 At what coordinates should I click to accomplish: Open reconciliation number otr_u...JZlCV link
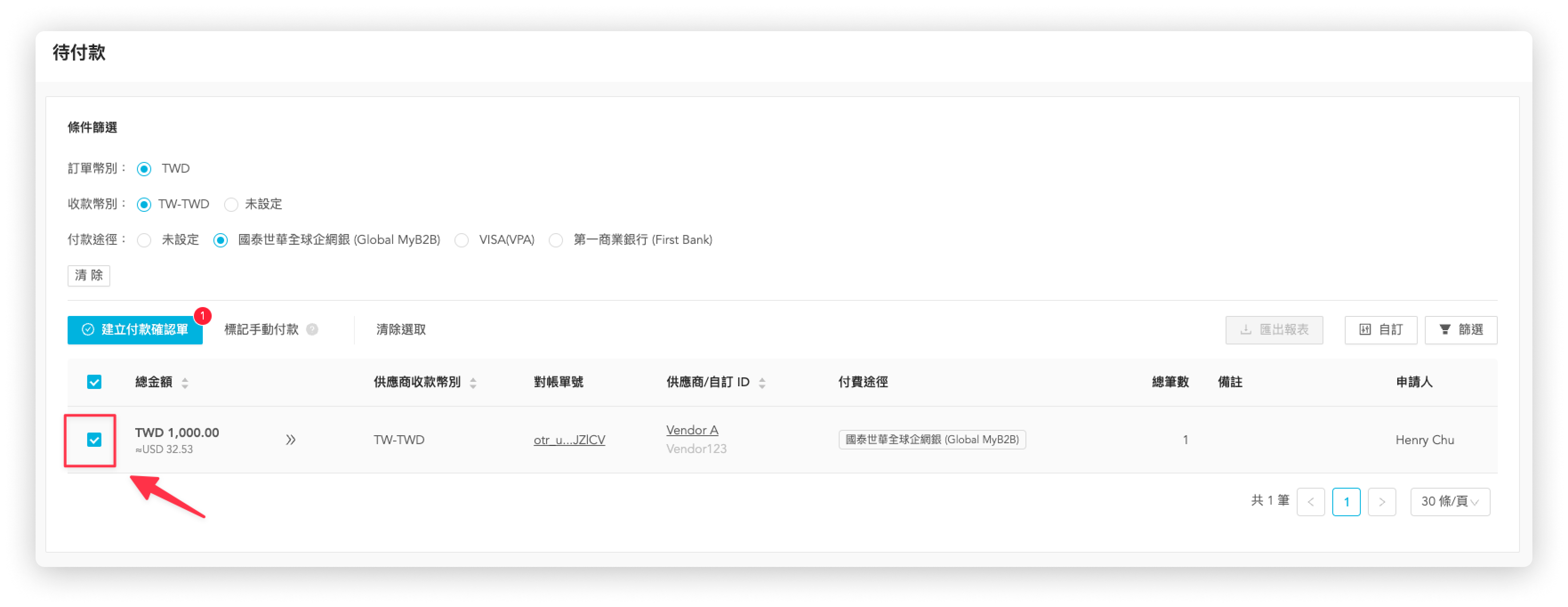[569, 440]
